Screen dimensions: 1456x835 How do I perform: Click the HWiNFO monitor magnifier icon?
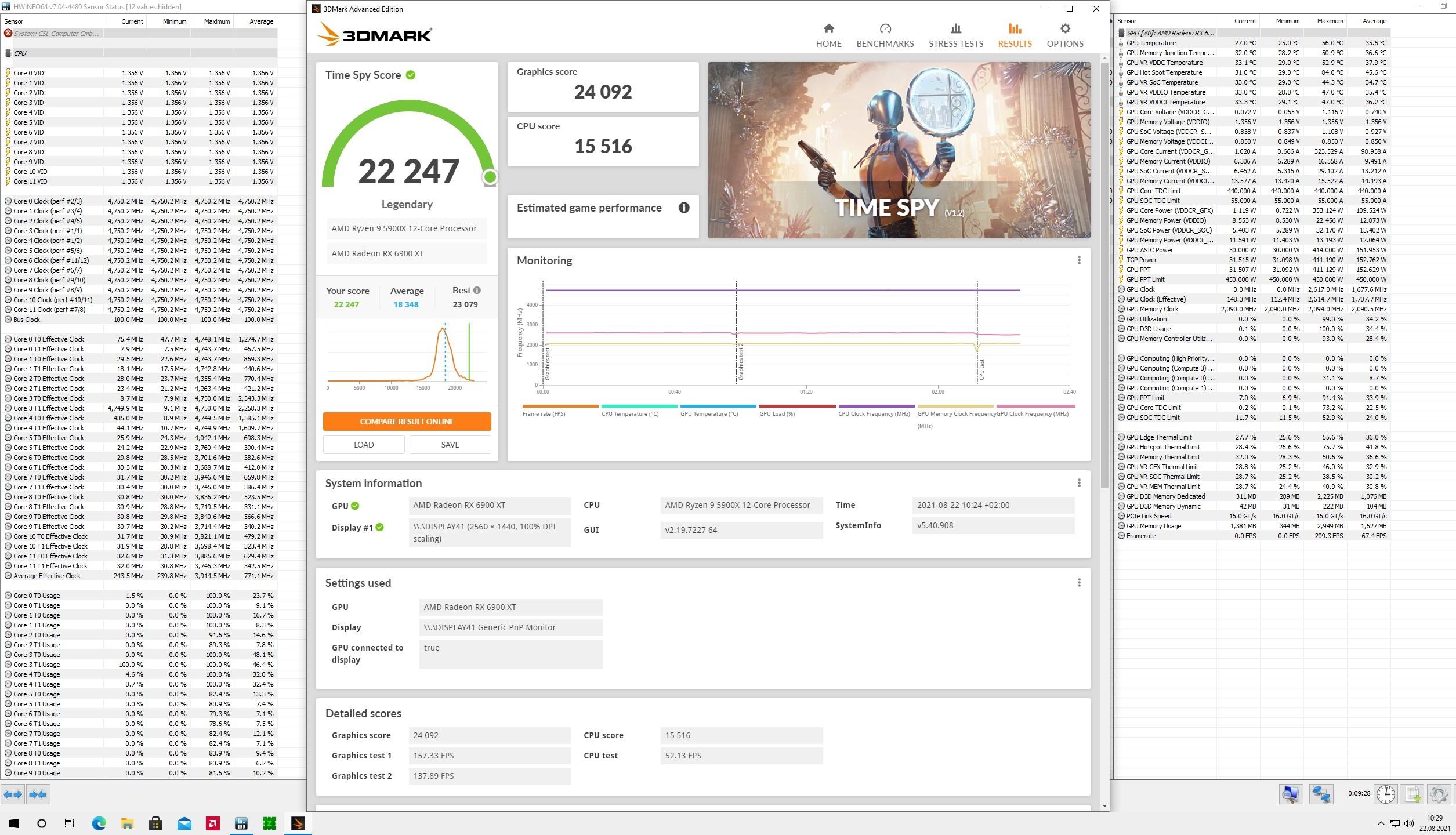[x=1291, y=794]
